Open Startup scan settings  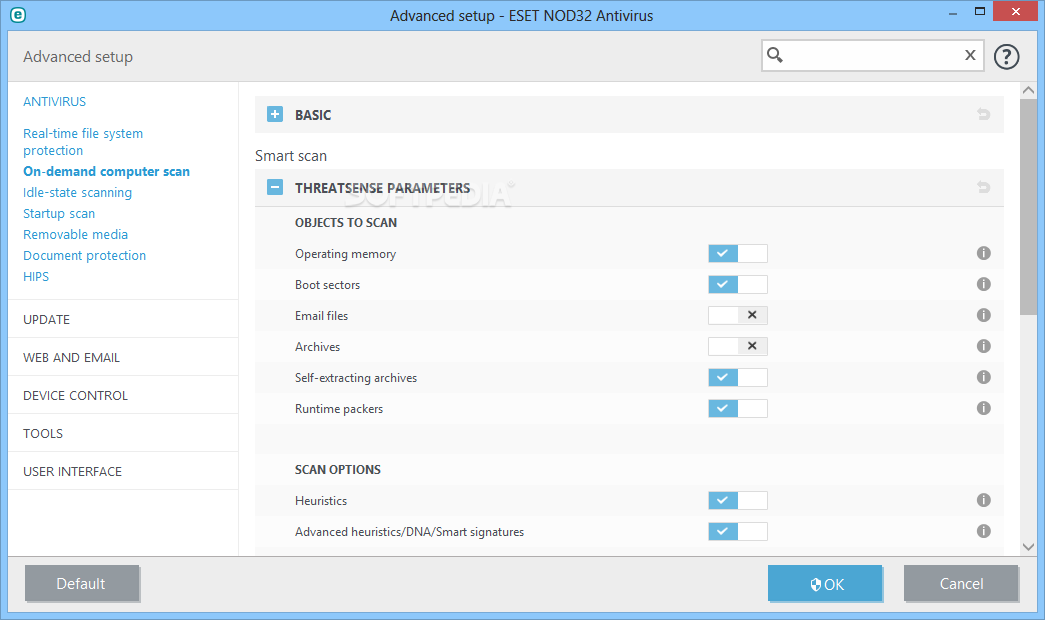tap(59, 213)
